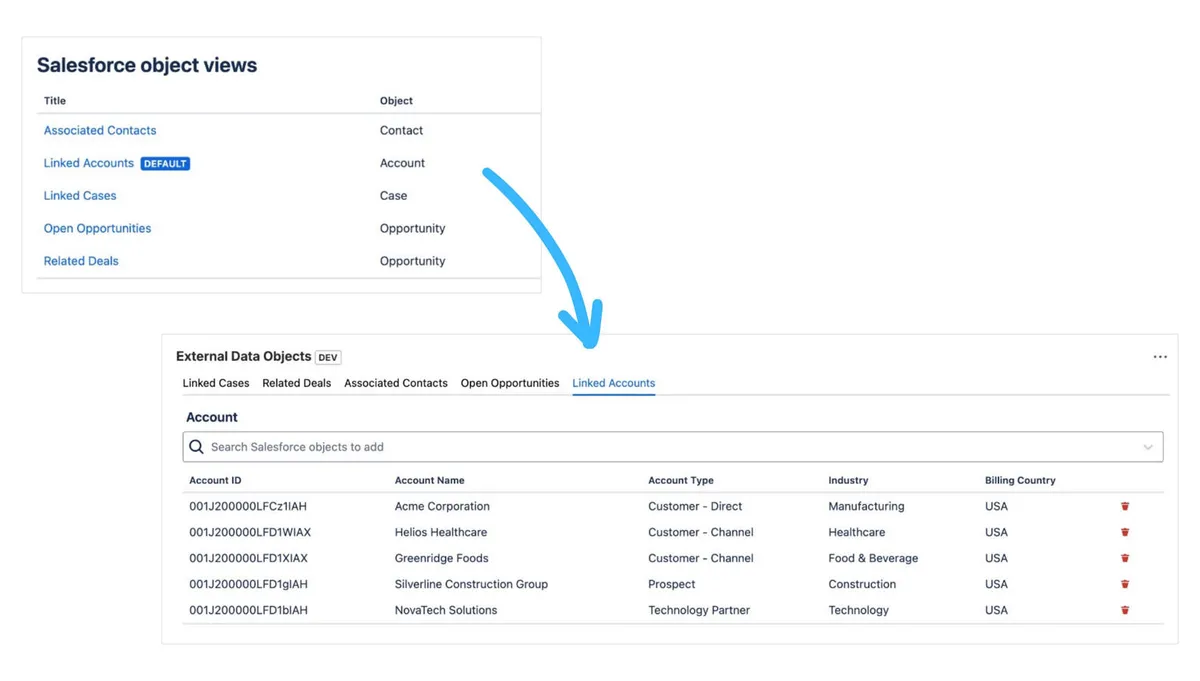Screen dimensions: 1200x681
Task: Click the search magnifier icon
Action: [x=196, y=447]
